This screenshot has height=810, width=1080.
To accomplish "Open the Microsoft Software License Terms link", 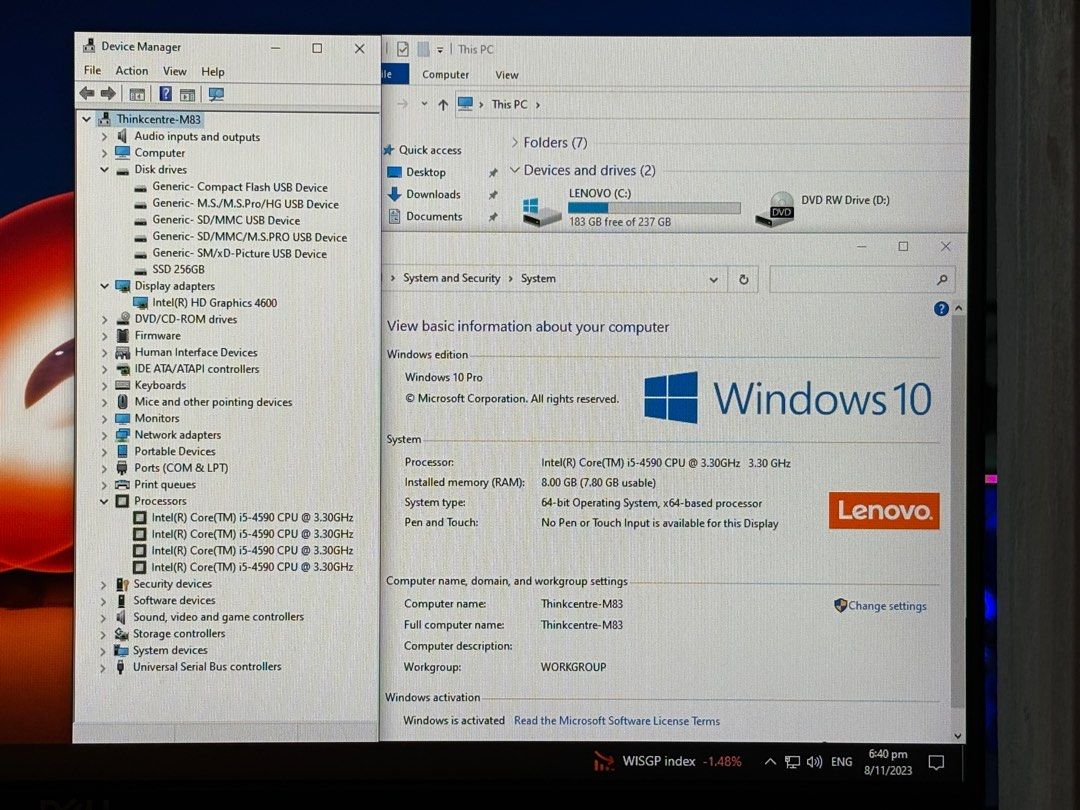I will tap(617, 720).
